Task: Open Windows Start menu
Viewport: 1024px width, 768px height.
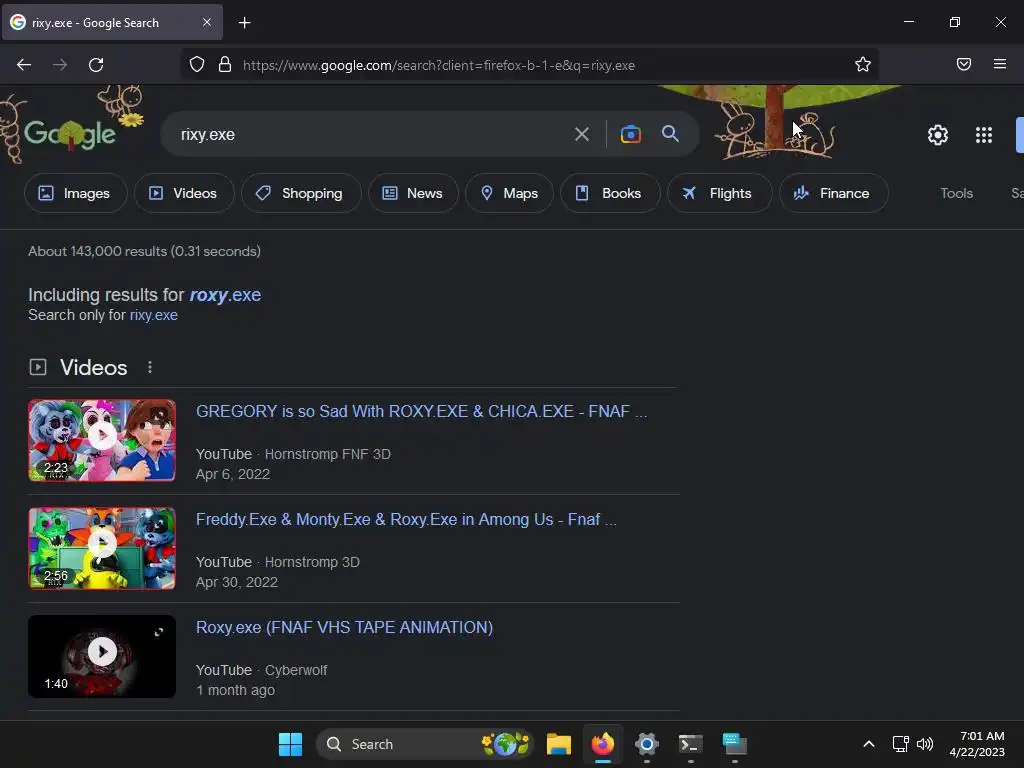Action: tap(290, 744)
